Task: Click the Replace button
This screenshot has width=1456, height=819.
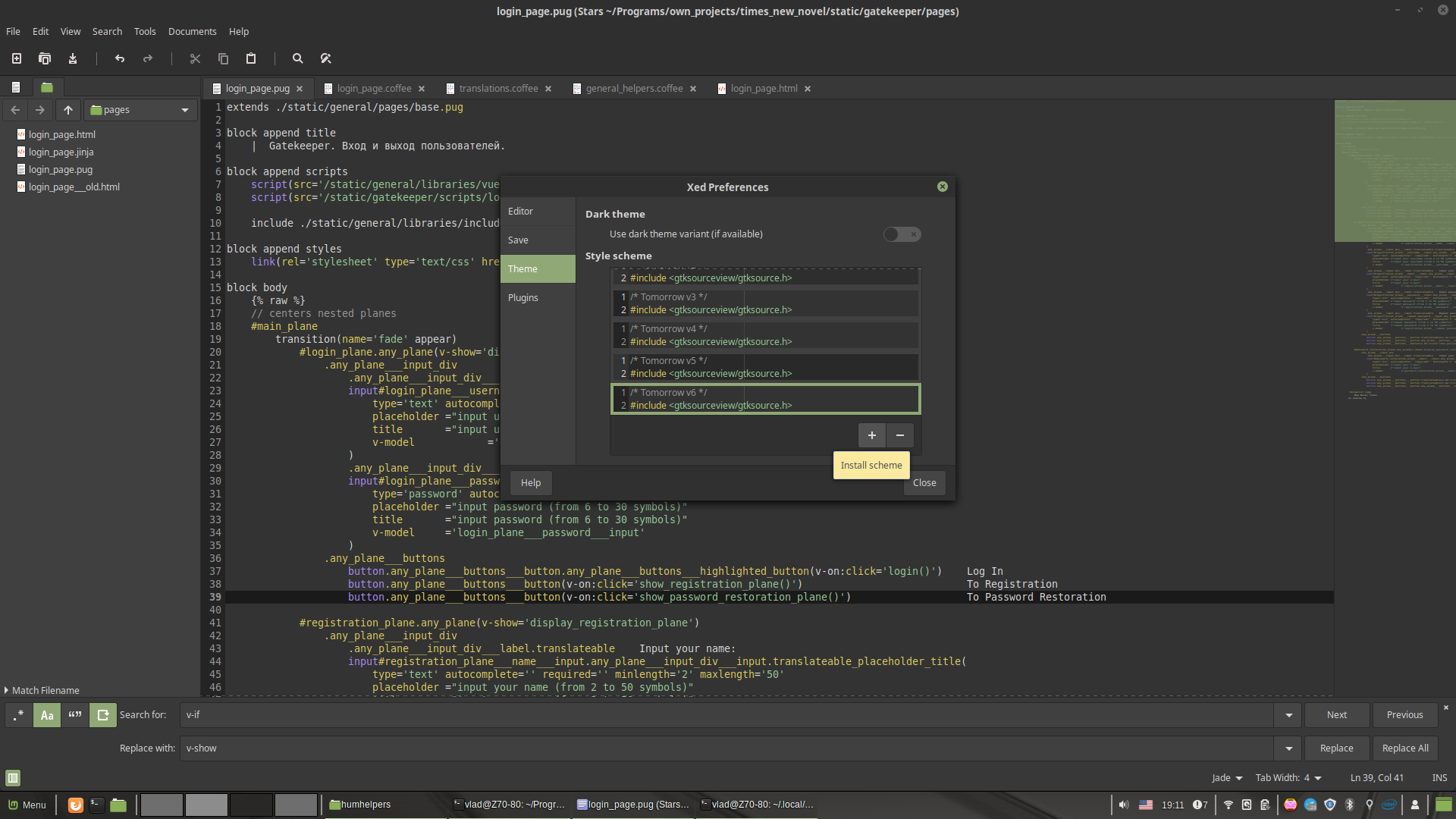Action: [x=1336, y=748]
